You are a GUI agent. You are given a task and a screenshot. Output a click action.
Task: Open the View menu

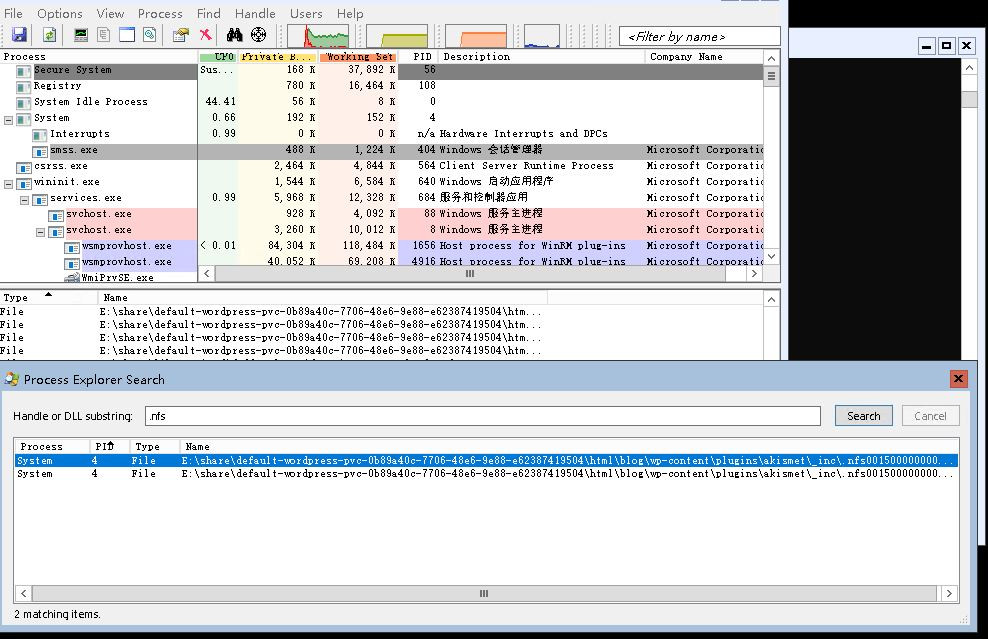click(x=110, y=13)
